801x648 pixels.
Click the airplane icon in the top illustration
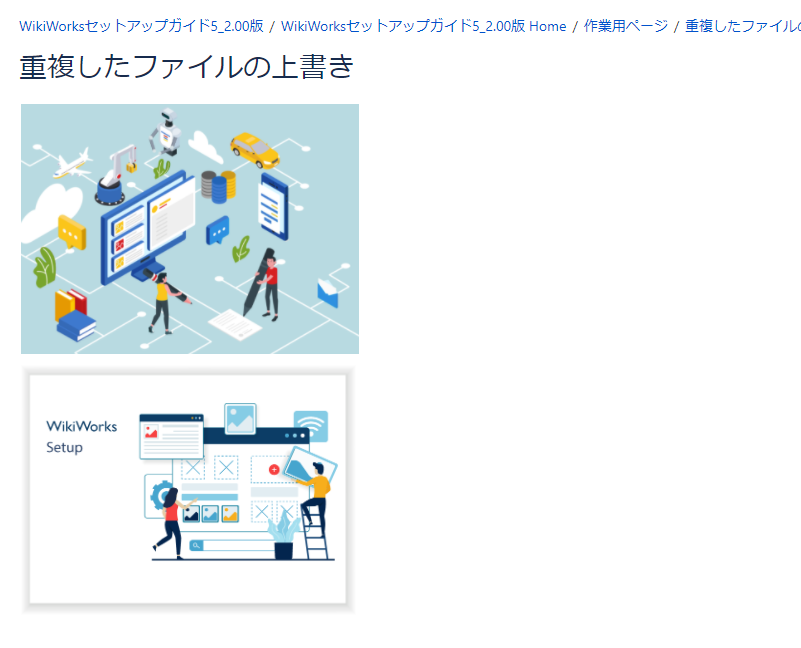click(x=72, y=164)
